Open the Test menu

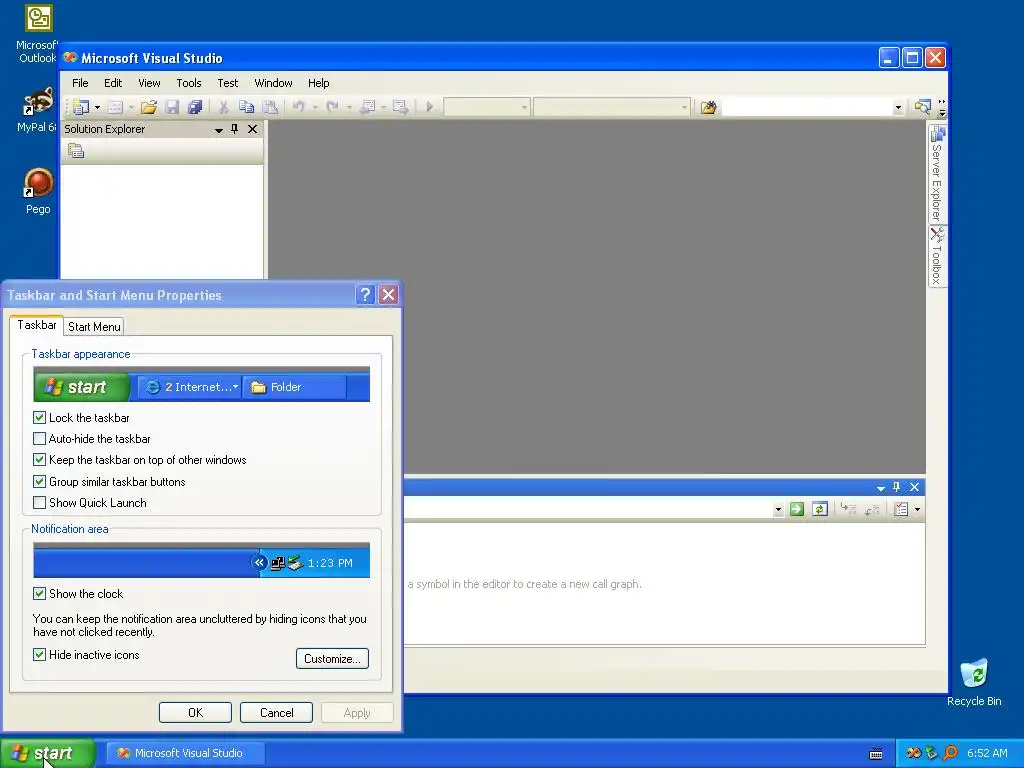tap(228, 83)
